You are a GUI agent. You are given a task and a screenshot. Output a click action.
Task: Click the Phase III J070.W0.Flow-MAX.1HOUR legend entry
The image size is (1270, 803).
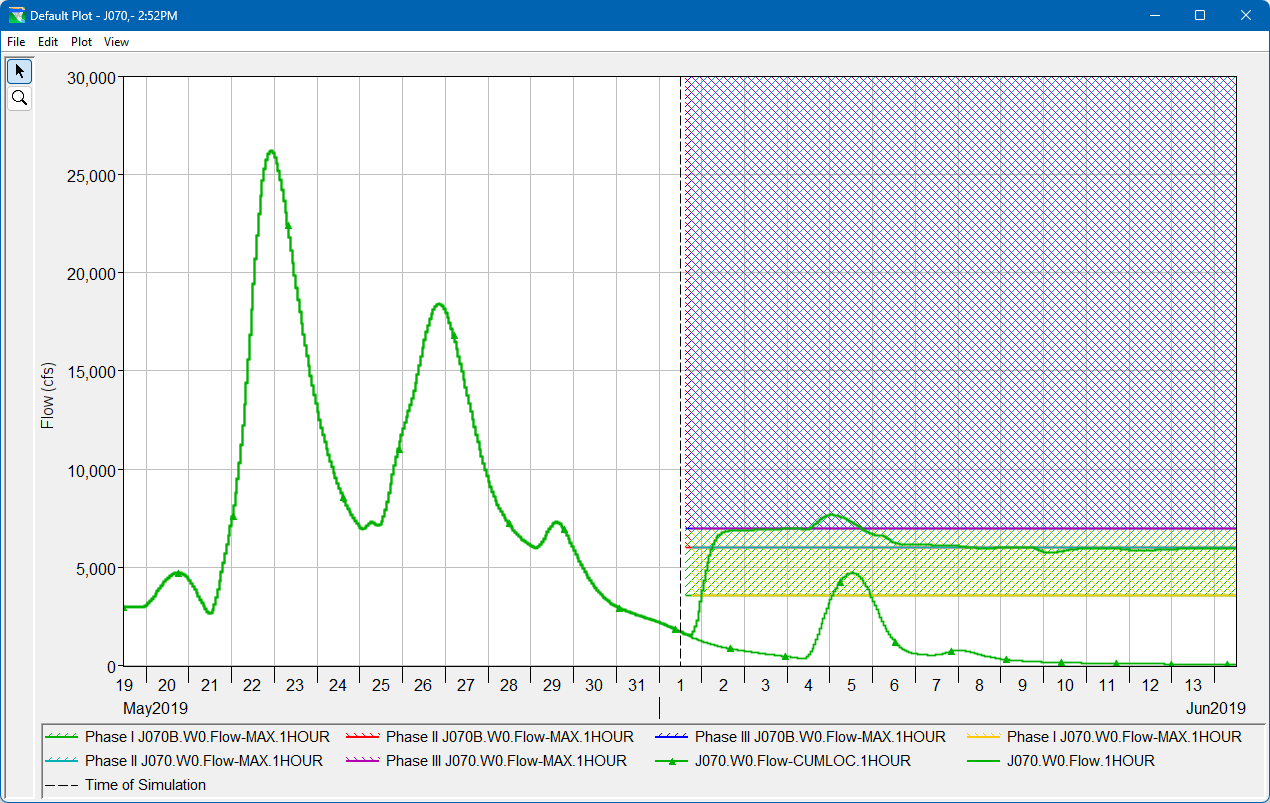pyautogui.click(x=487, y=761)
